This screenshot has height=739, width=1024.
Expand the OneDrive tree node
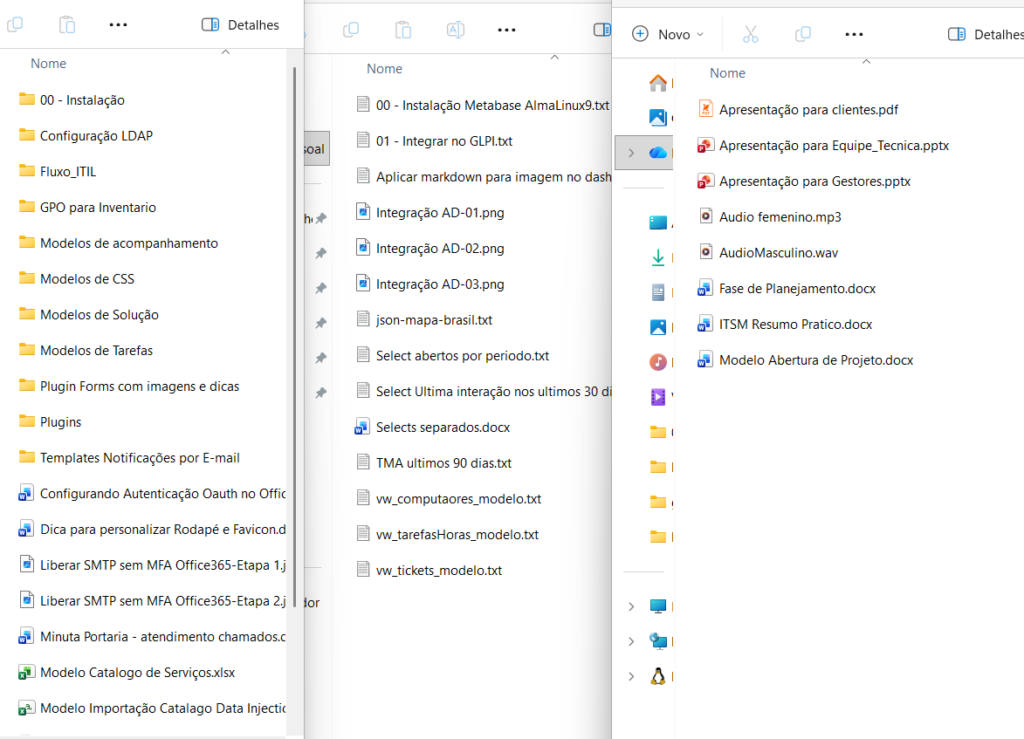[630, 153]
